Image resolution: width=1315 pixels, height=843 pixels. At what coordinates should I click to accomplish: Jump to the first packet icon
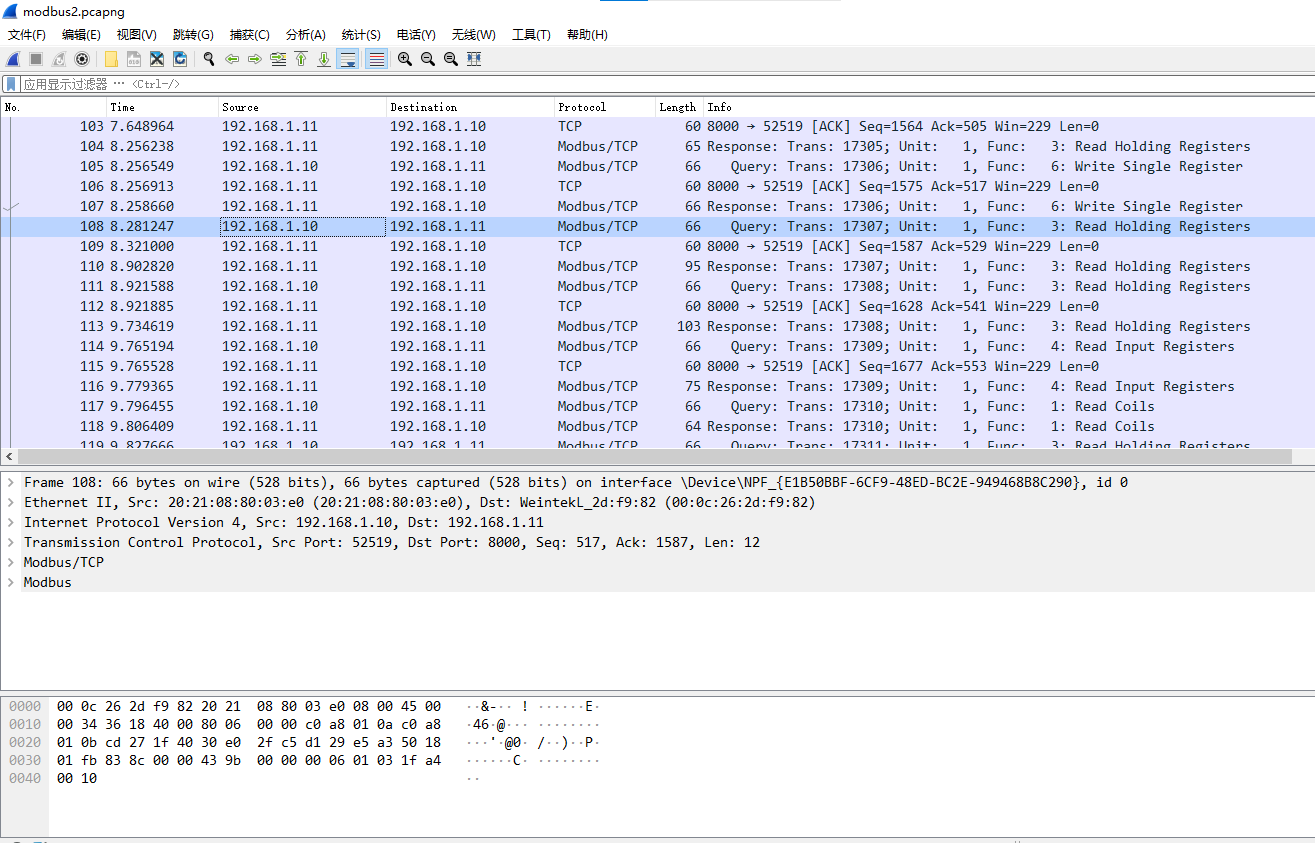point(301,59)
